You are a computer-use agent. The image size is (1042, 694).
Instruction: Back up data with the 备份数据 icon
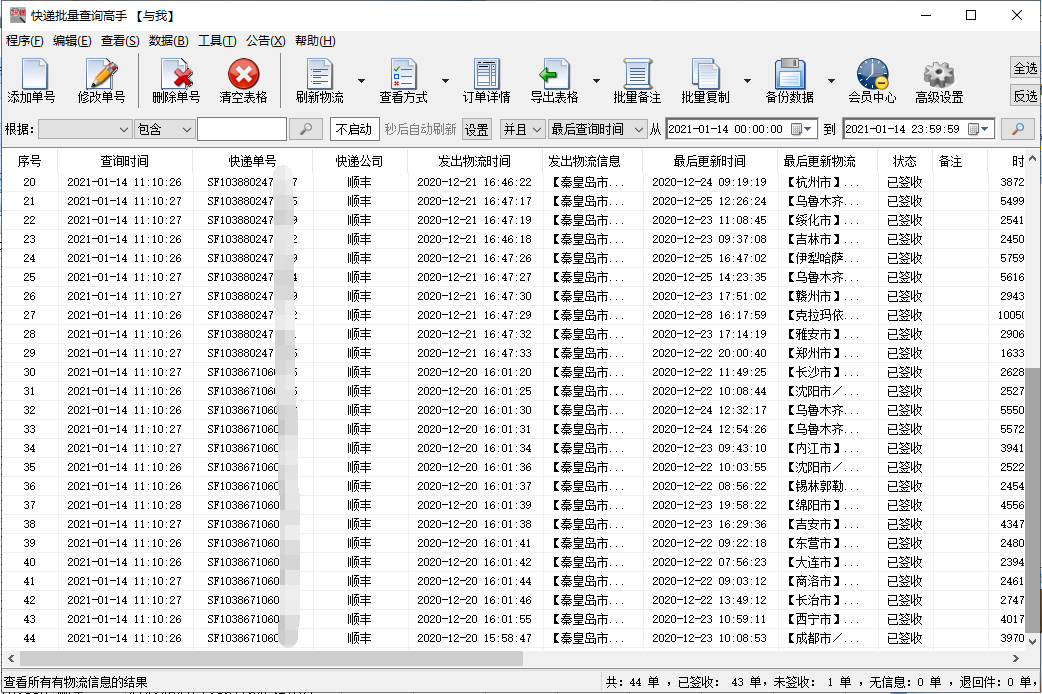click(x=792, y=80)
